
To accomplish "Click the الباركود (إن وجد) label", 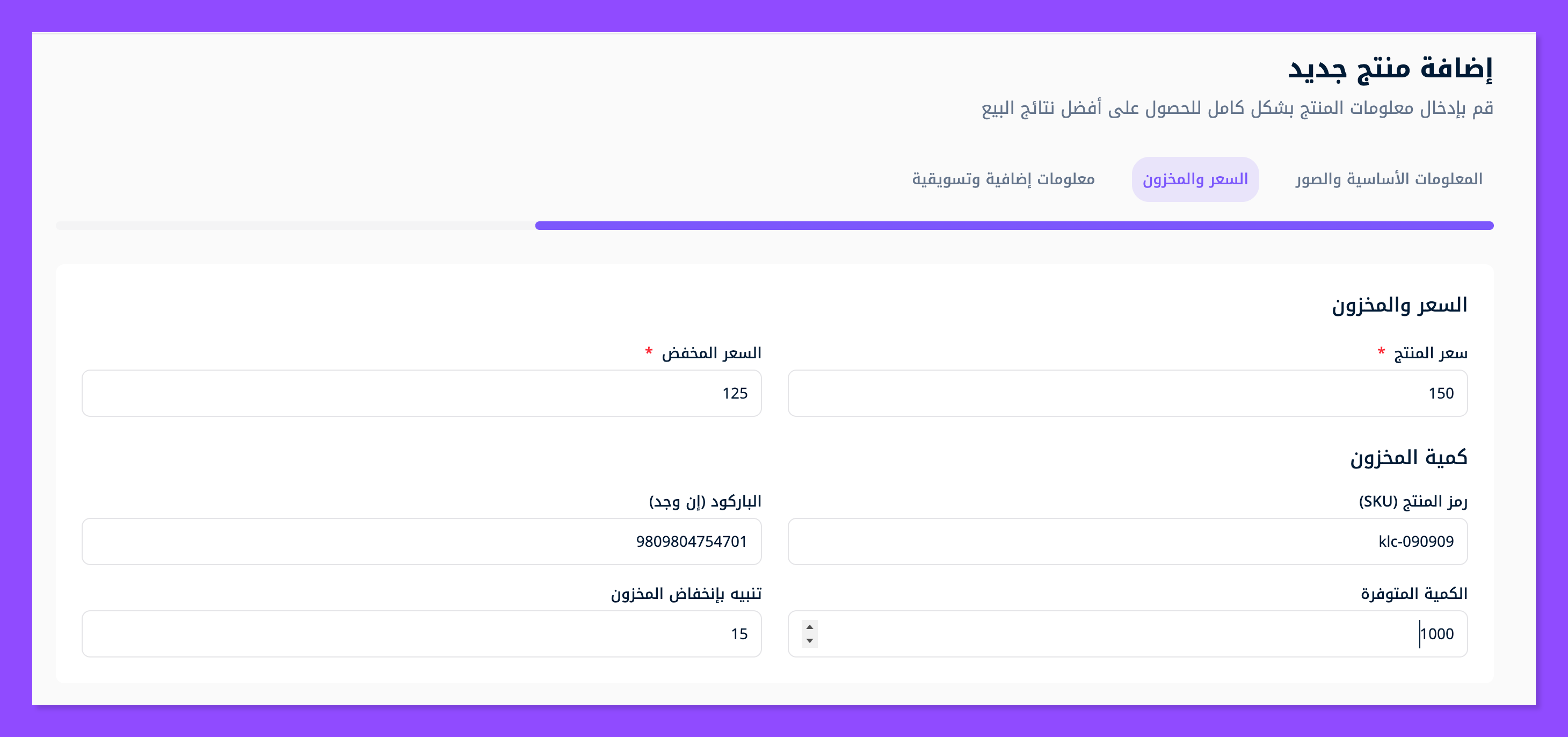I will coord(705,501).
